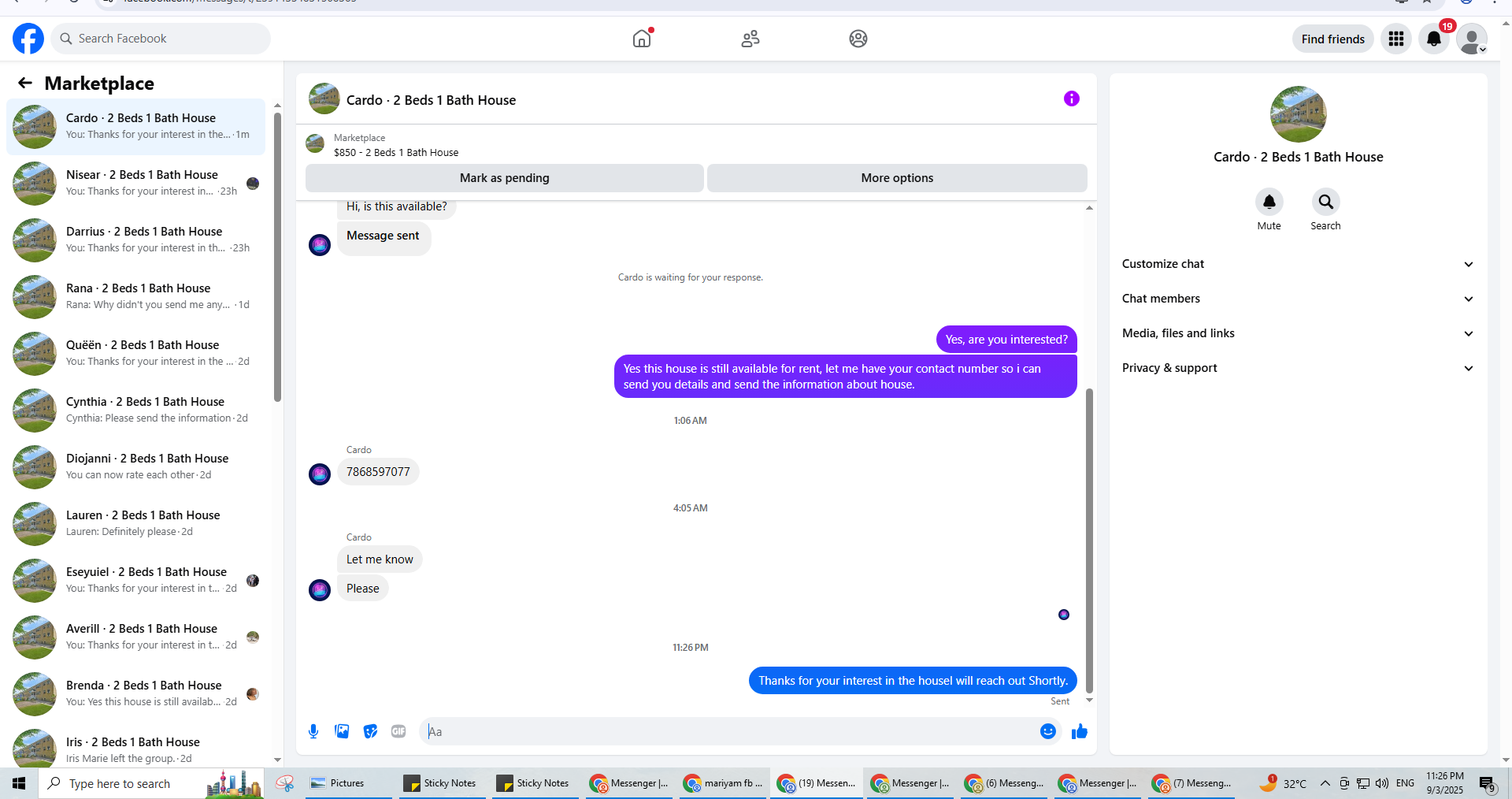Viewport: 1512px width, 799px height.
Task: Switch to mariyam fb Chrome taskbar window
Action: (724, 783)
